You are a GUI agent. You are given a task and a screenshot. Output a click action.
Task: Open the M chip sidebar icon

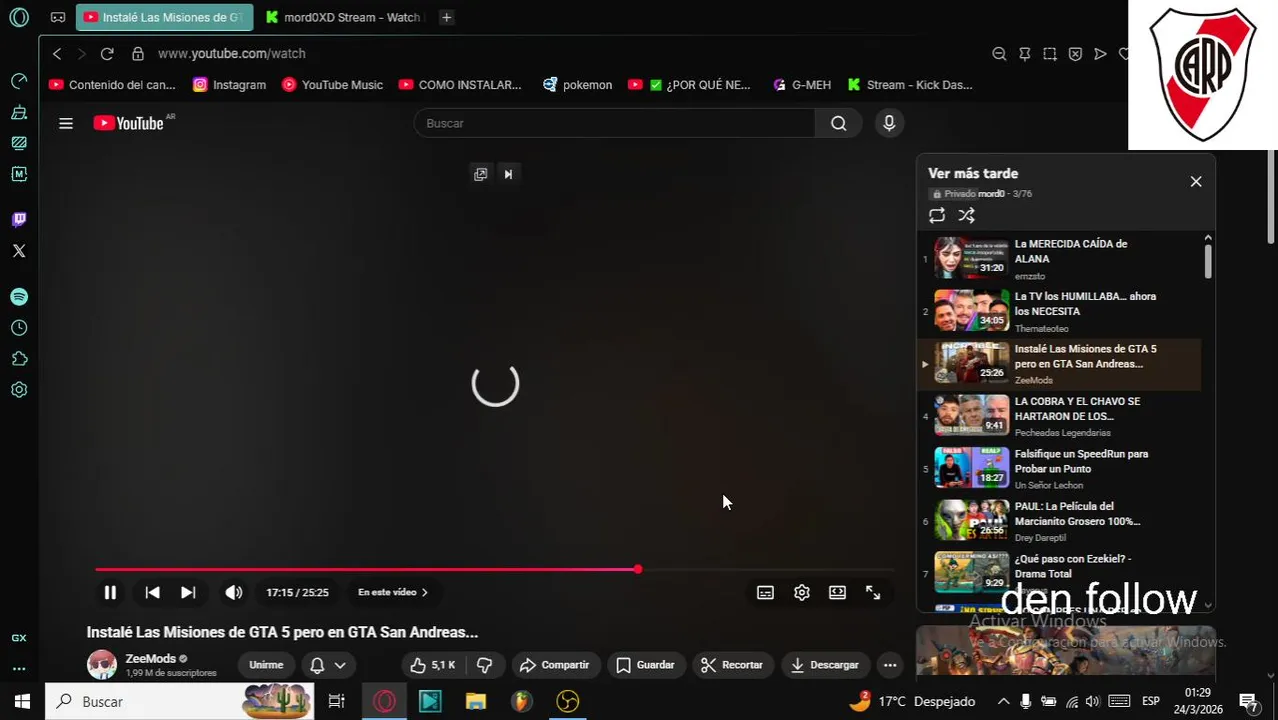coord(19,174)
